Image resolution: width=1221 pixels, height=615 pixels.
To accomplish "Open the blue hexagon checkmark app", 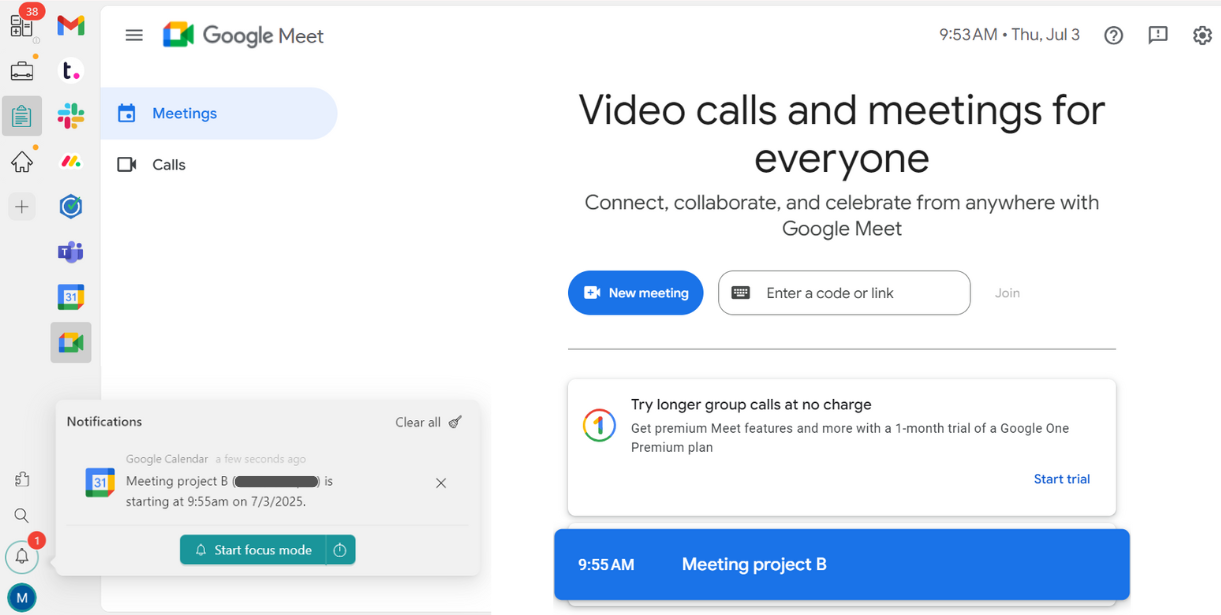I will point(71,206).
